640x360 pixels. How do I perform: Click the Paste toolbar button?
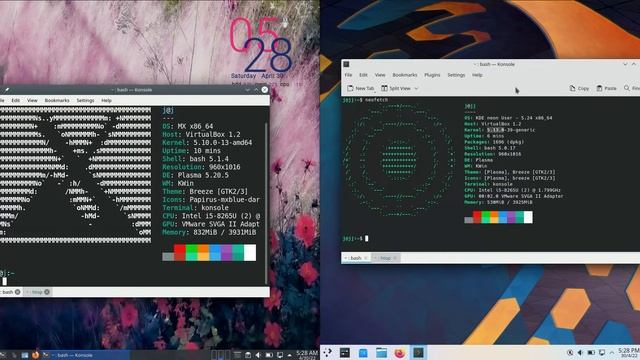coord(607,88)
